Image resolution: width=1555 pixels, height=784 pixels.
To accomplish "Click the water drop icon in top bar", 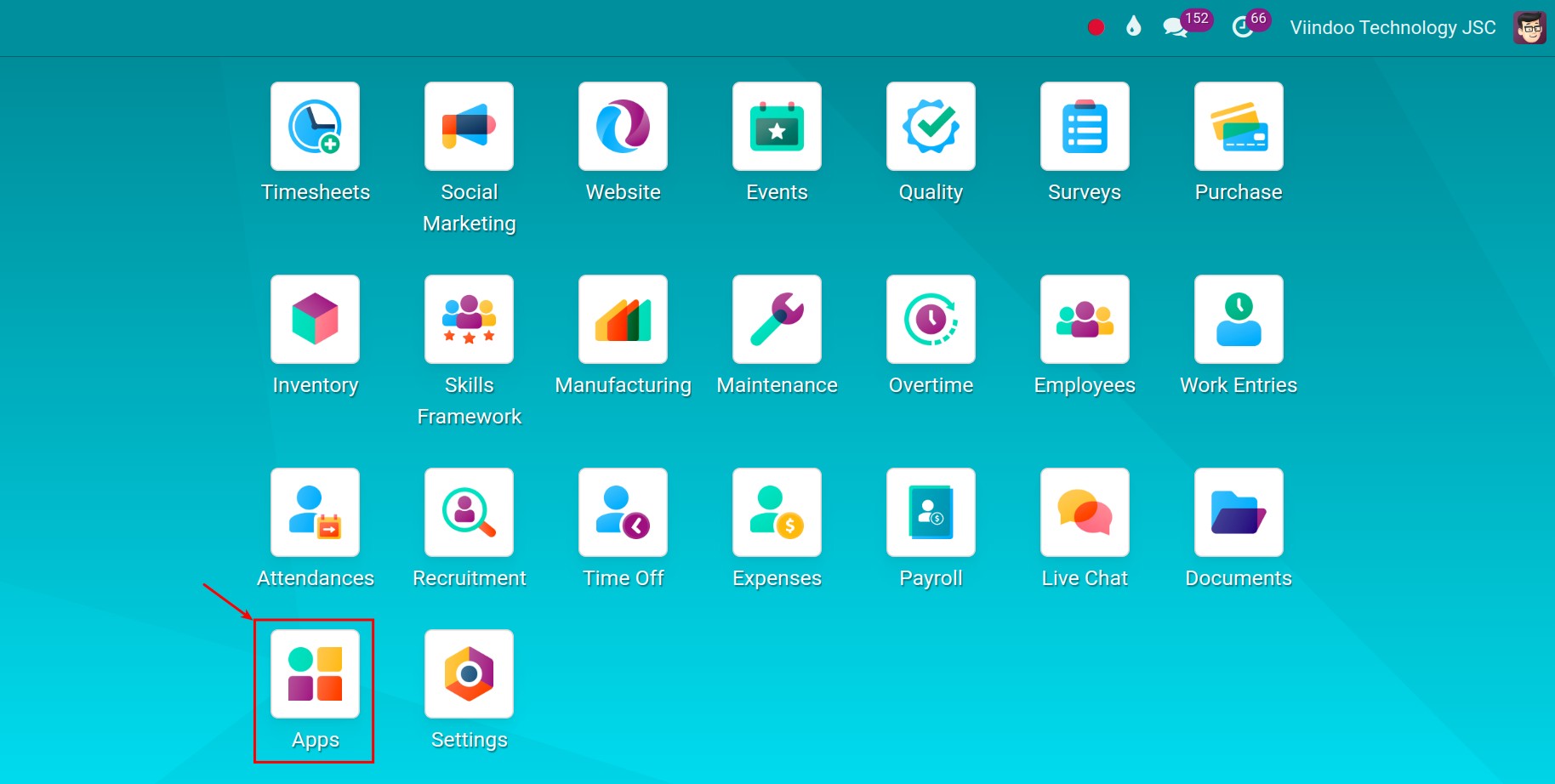I will click(1133, 27).
